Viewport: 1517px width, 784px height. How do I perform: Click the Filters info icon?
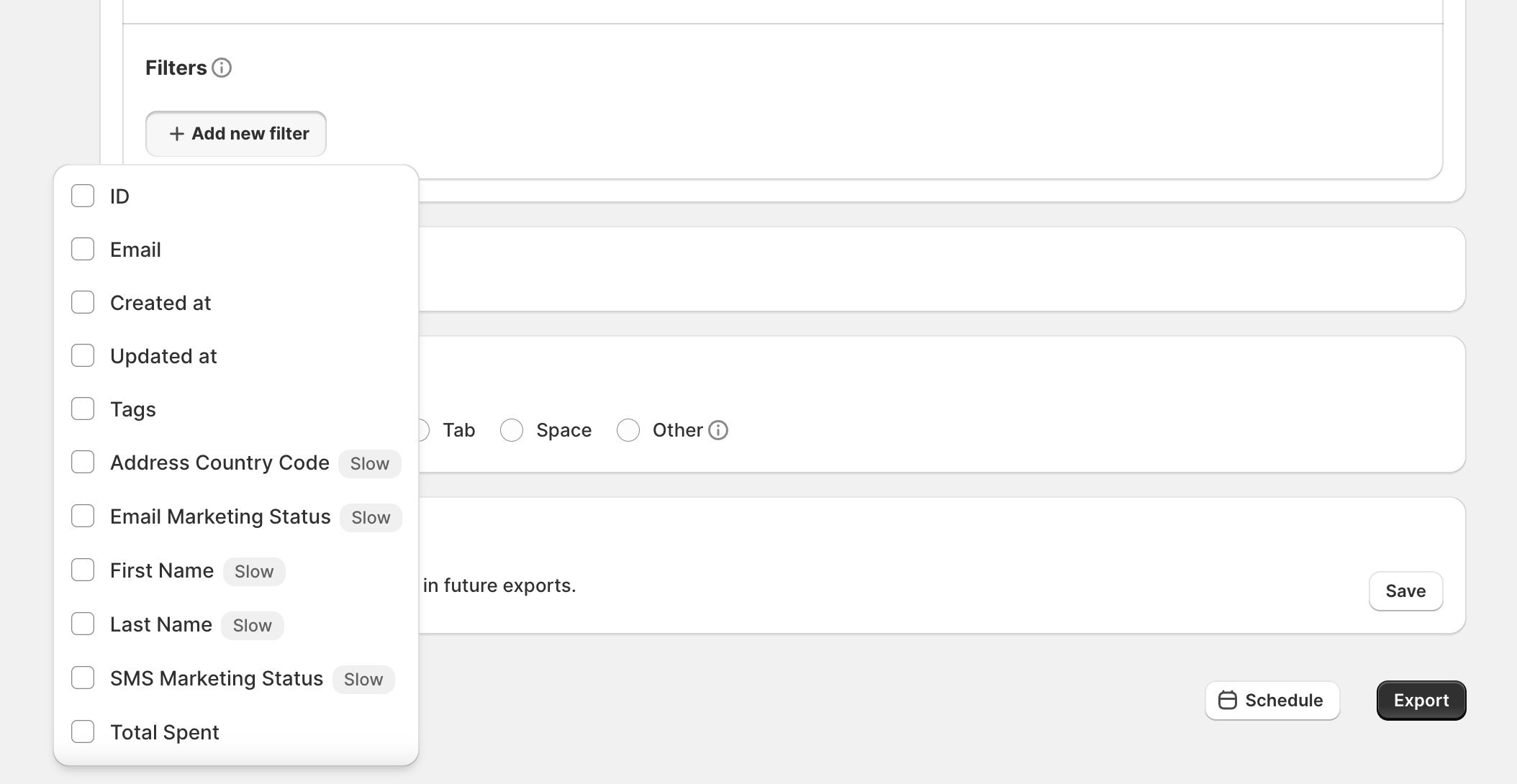[x=222, y=68]
